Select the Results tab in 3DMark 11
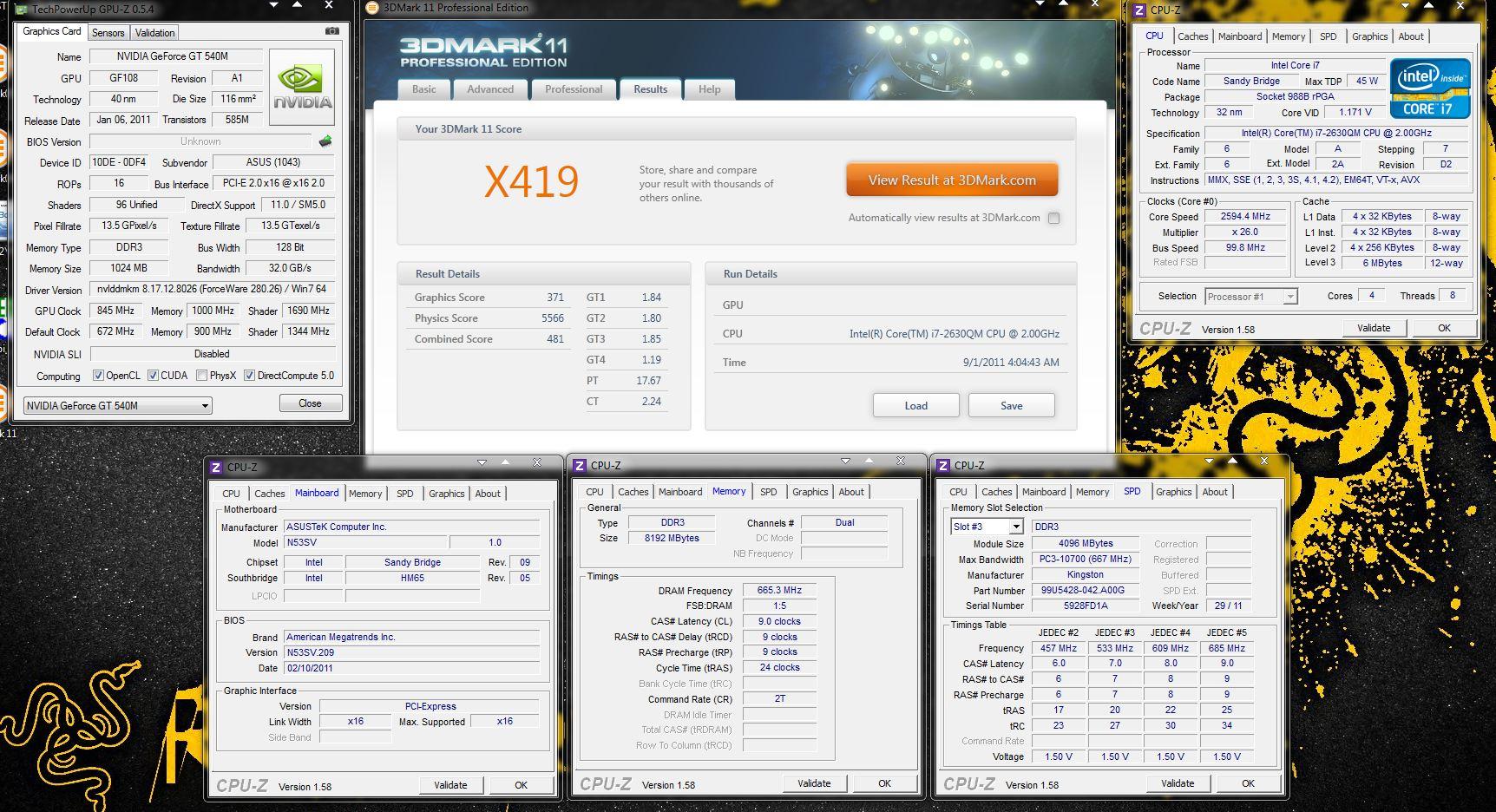The height and width of the screenshot is (812, 1496). coord(651,89)
